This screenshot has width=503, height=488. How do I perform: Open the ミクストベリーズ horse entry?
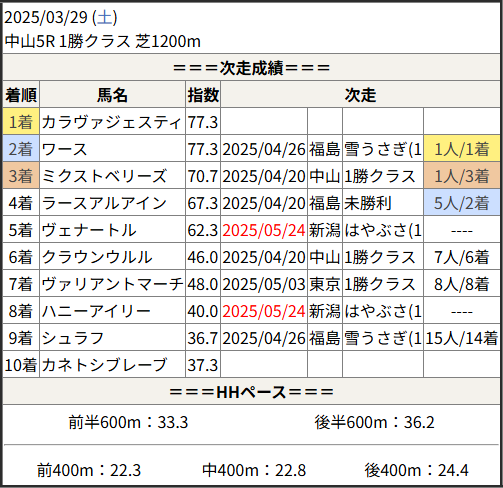(104, 176)
